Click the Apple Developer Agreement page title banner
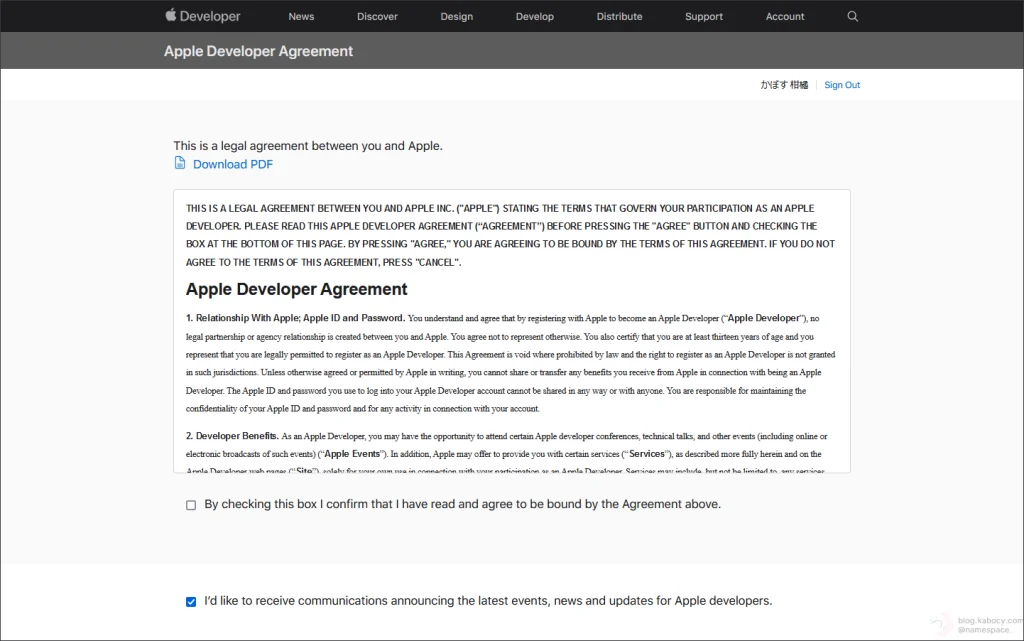The width and height of the screenshot is (1024, 641). point(258,51)
